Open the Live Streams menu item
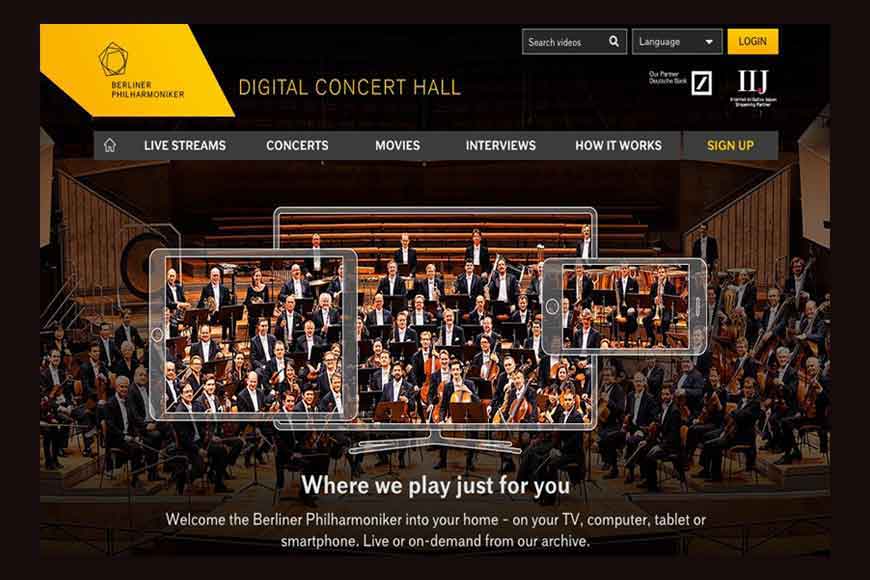This screenshot has width=870, height=580. [x=185, y=145]
